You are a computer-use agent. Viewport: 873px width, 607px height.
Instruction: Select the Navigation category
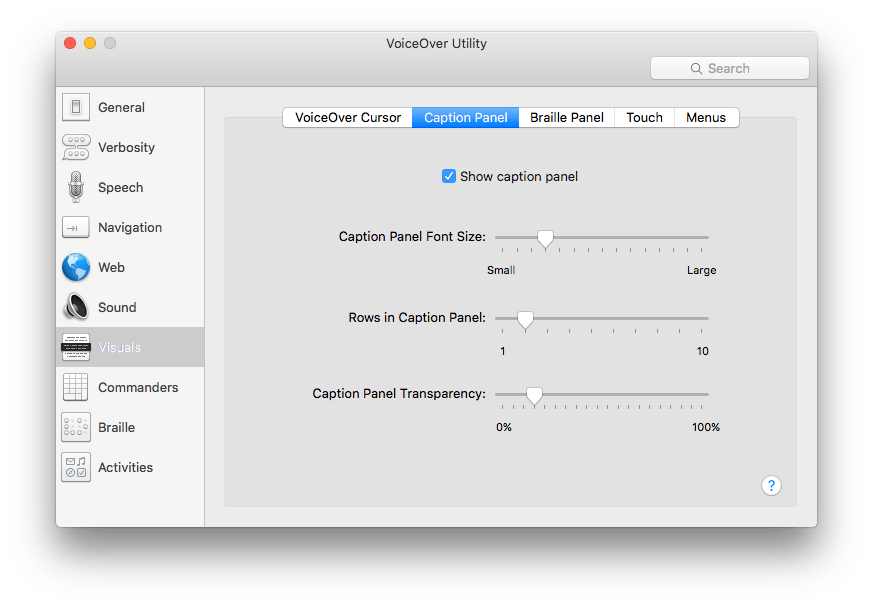[x=129, y=227]
